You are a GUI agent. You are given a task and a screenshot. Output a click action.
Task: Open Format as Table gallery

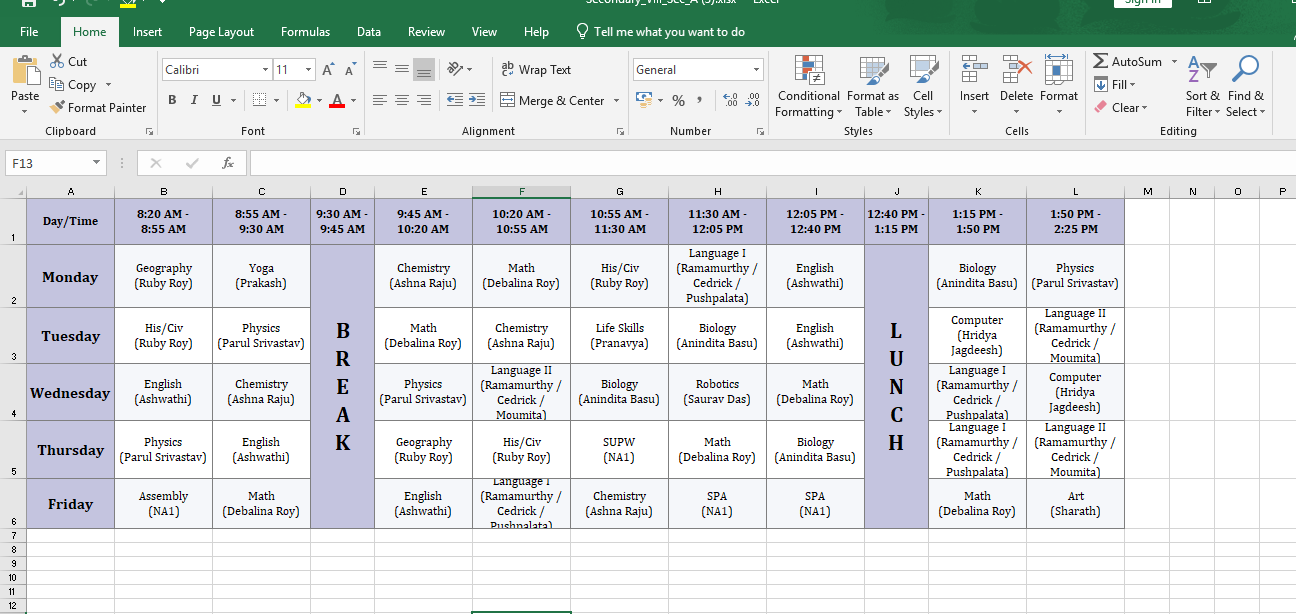click(x=873, y=86)
